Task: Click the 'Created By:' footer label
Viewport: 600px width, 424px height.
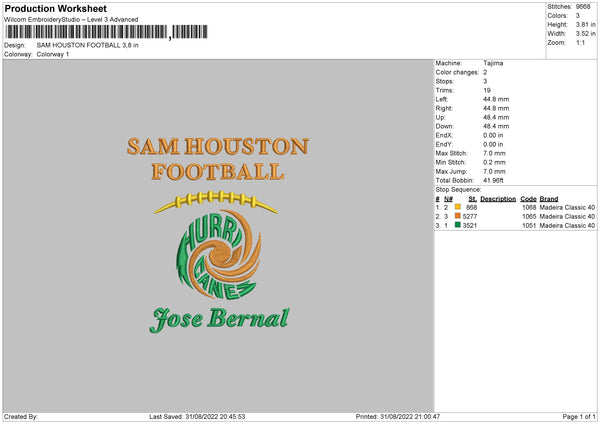Action: (21, 416)
